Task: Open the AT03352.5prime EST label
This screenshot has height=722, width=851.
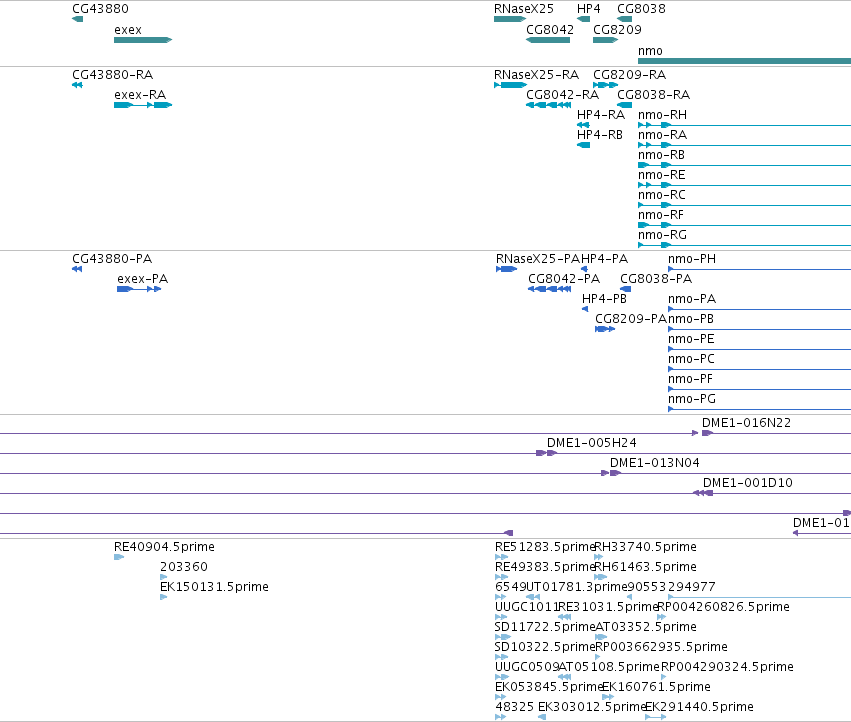Action: tap(646, 627)
